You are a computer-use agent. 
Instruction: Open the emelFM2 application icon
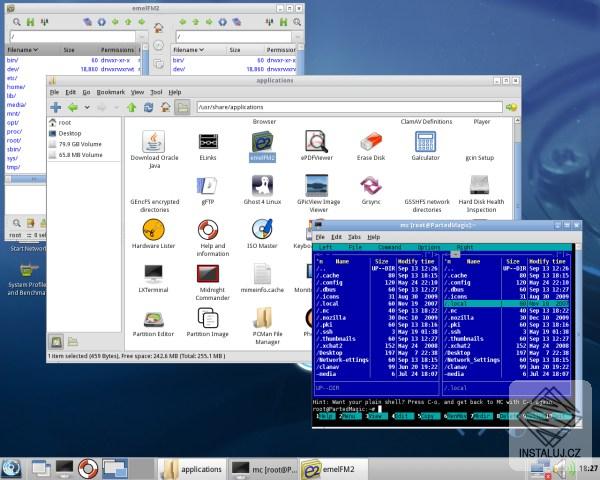tap(263, 143)
